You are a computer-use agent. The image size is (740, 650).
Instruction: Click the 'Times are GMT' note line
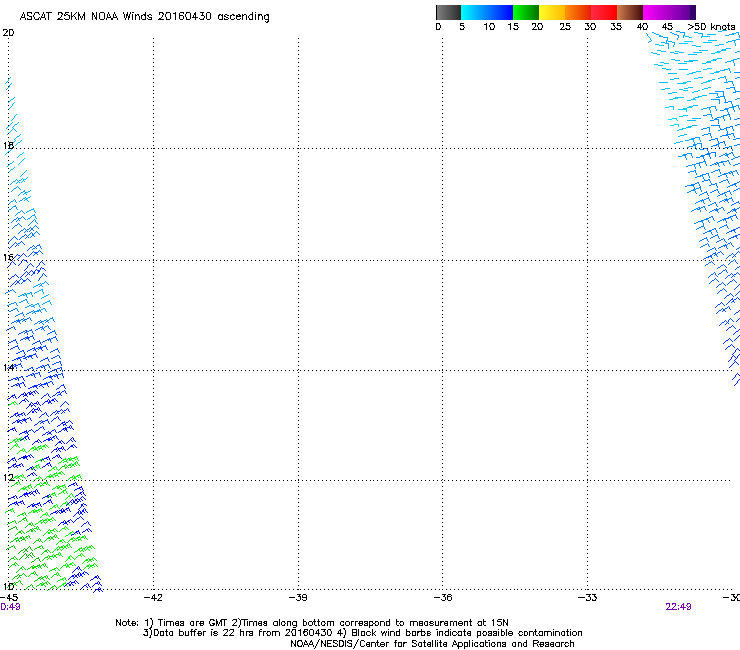(312, 623)
